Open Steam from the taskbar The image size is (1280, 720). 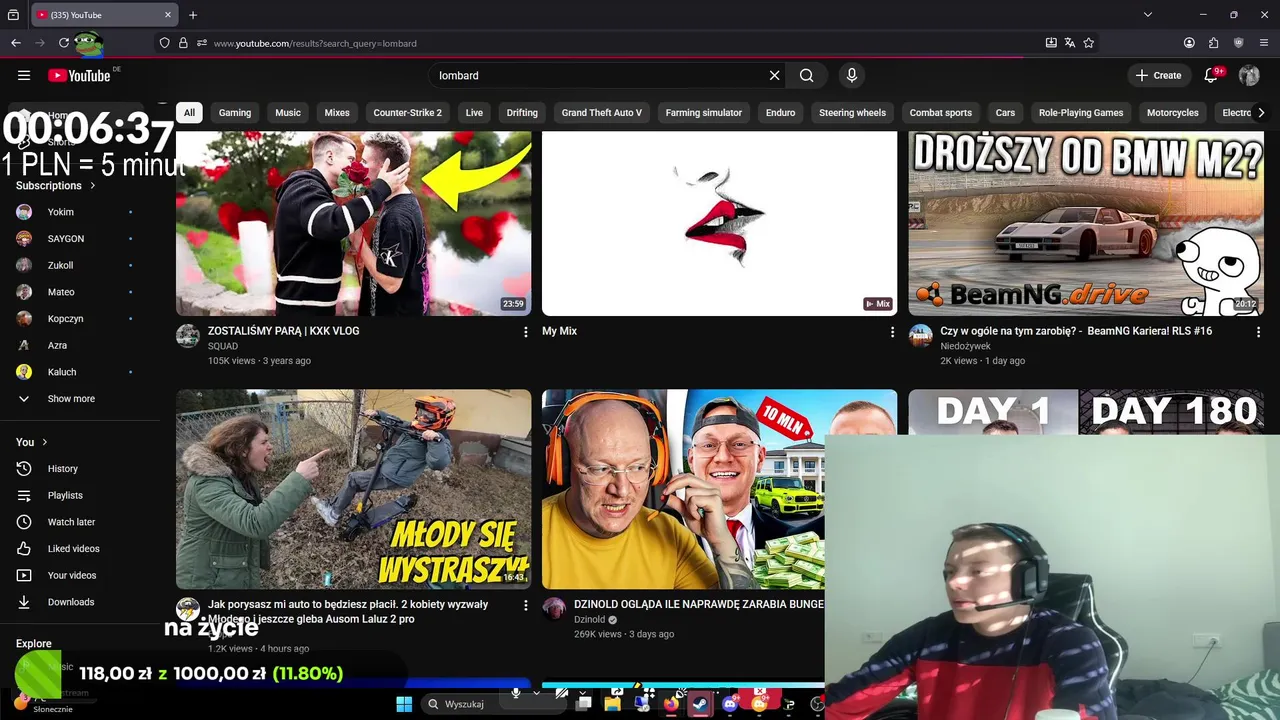click(700, 704)
